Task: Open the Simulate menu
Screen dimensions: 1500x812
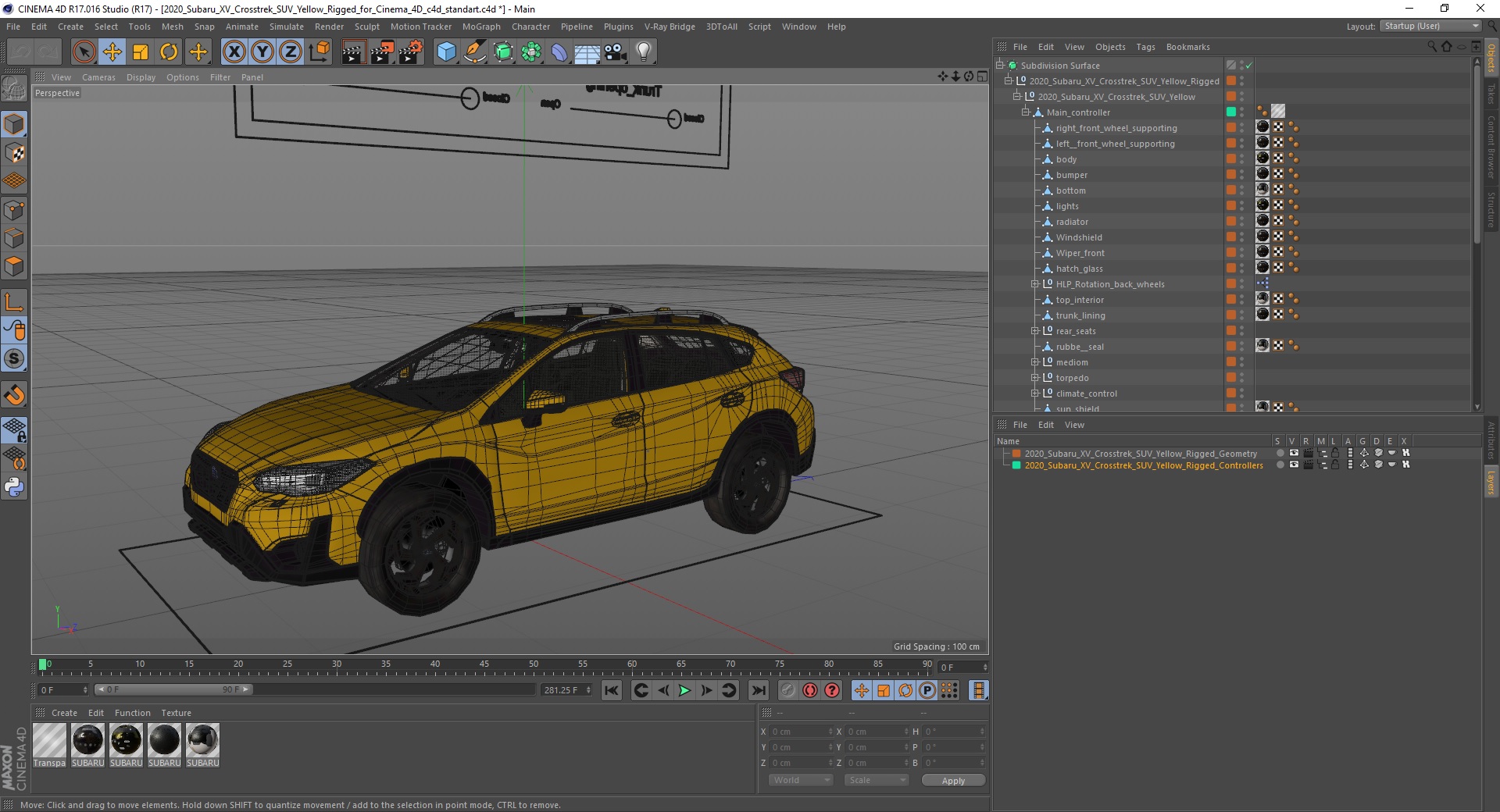Action: 287,27
